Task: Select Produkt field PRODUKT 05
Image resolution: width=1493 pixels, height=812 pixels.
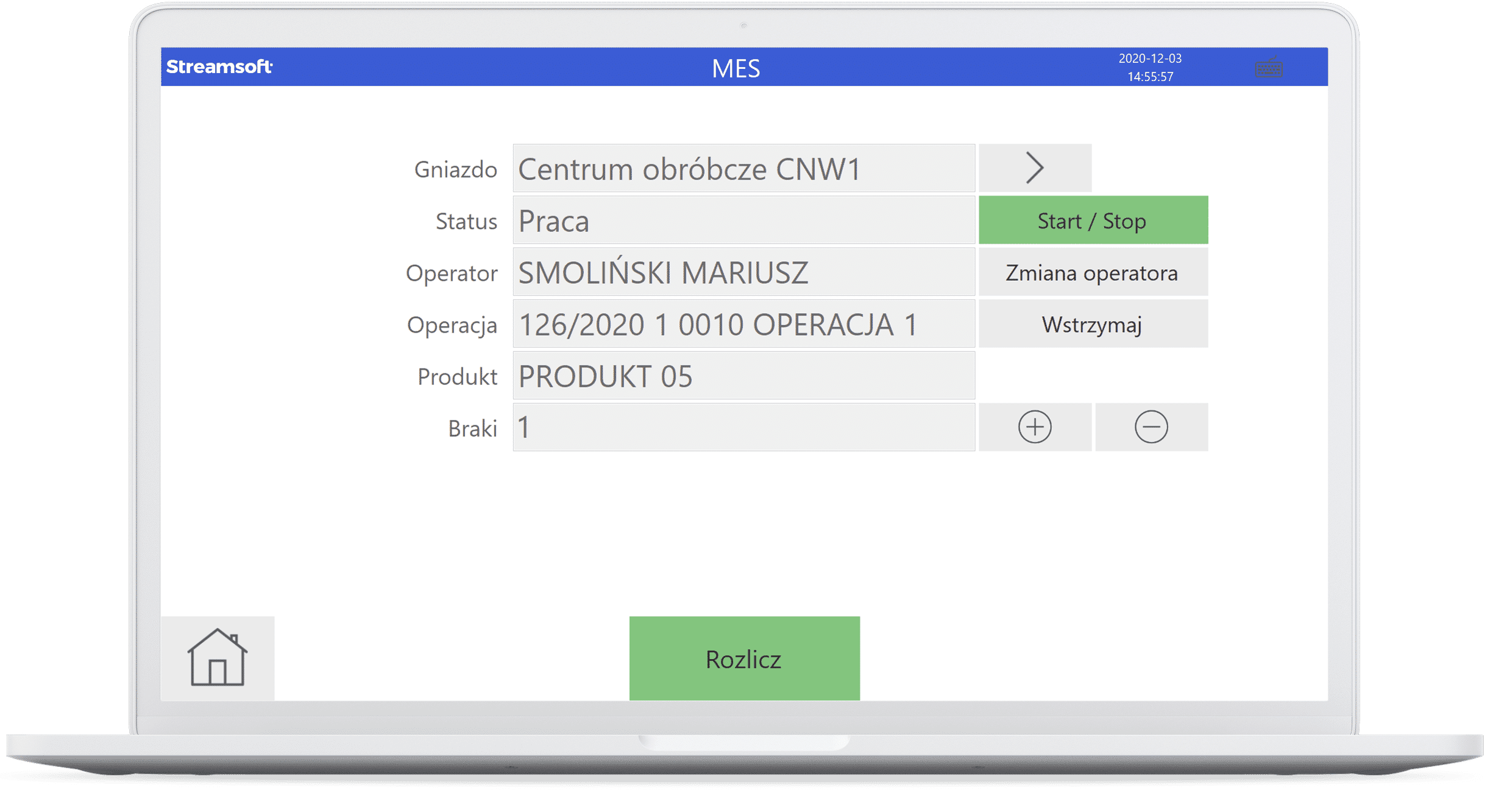Action: click(x=743, y=376)
